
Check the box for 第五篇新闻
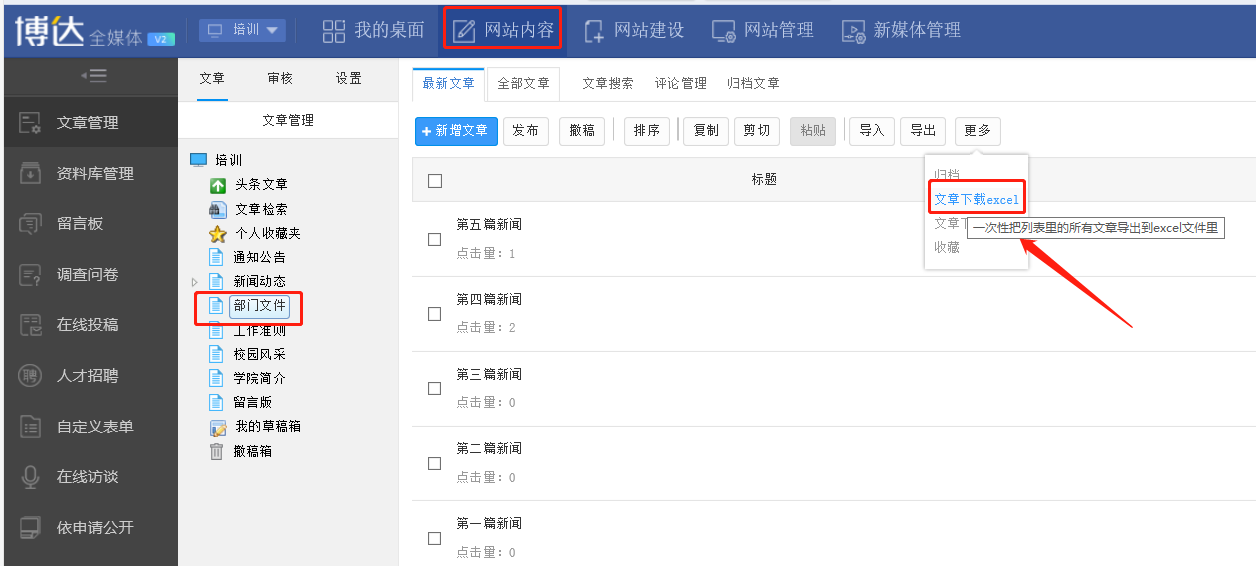pos(434,239)
